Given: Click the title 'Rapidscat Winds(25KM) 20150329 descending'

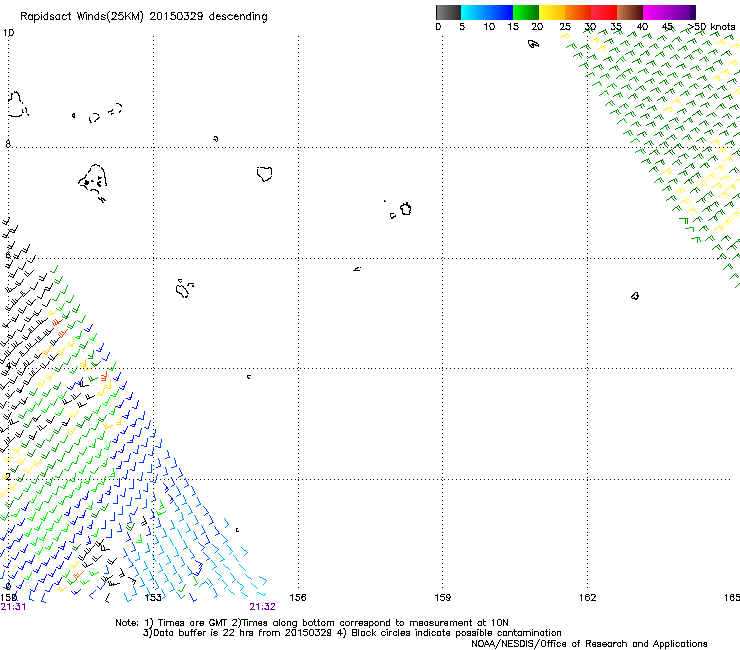Looking at the screenshot, I should pyautogui.click(x=143, y=17).
